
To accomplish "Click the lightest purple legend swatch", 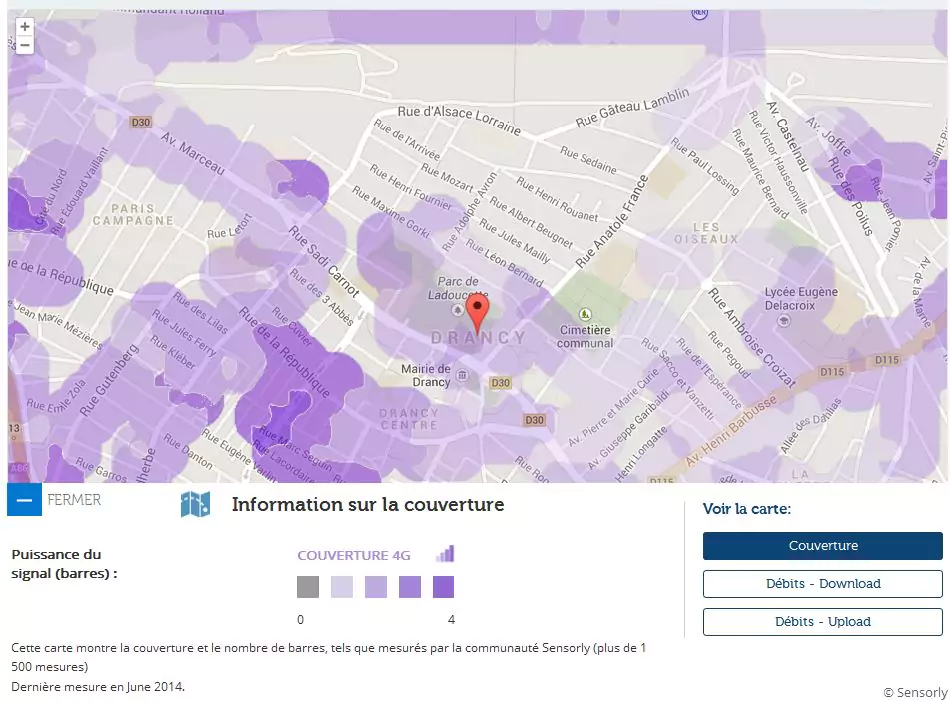I will 342,587.
